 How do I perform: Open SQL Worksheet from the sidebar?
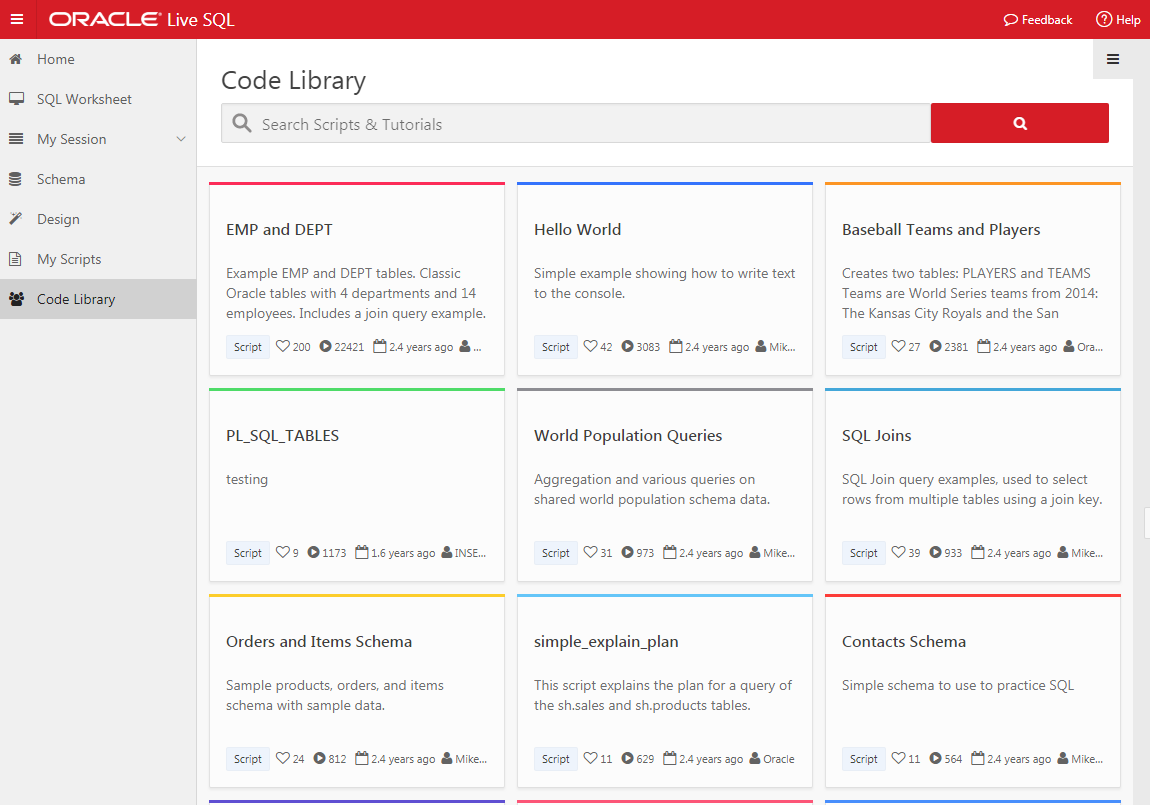click(98, 99)
